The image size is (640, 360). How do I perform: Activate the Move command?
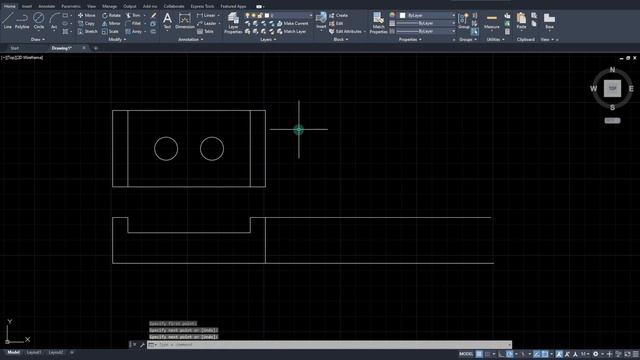[87, 15]
